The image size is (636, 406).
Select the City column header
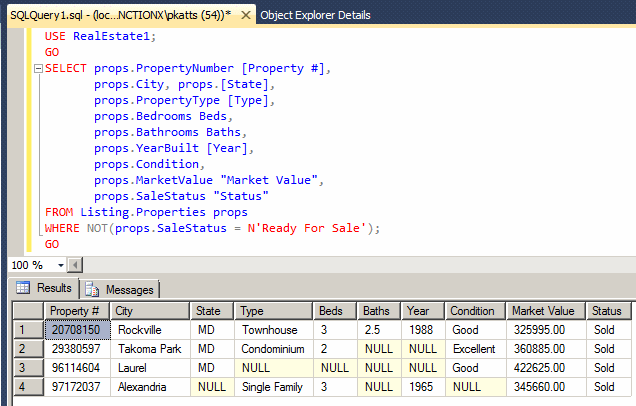150,311
